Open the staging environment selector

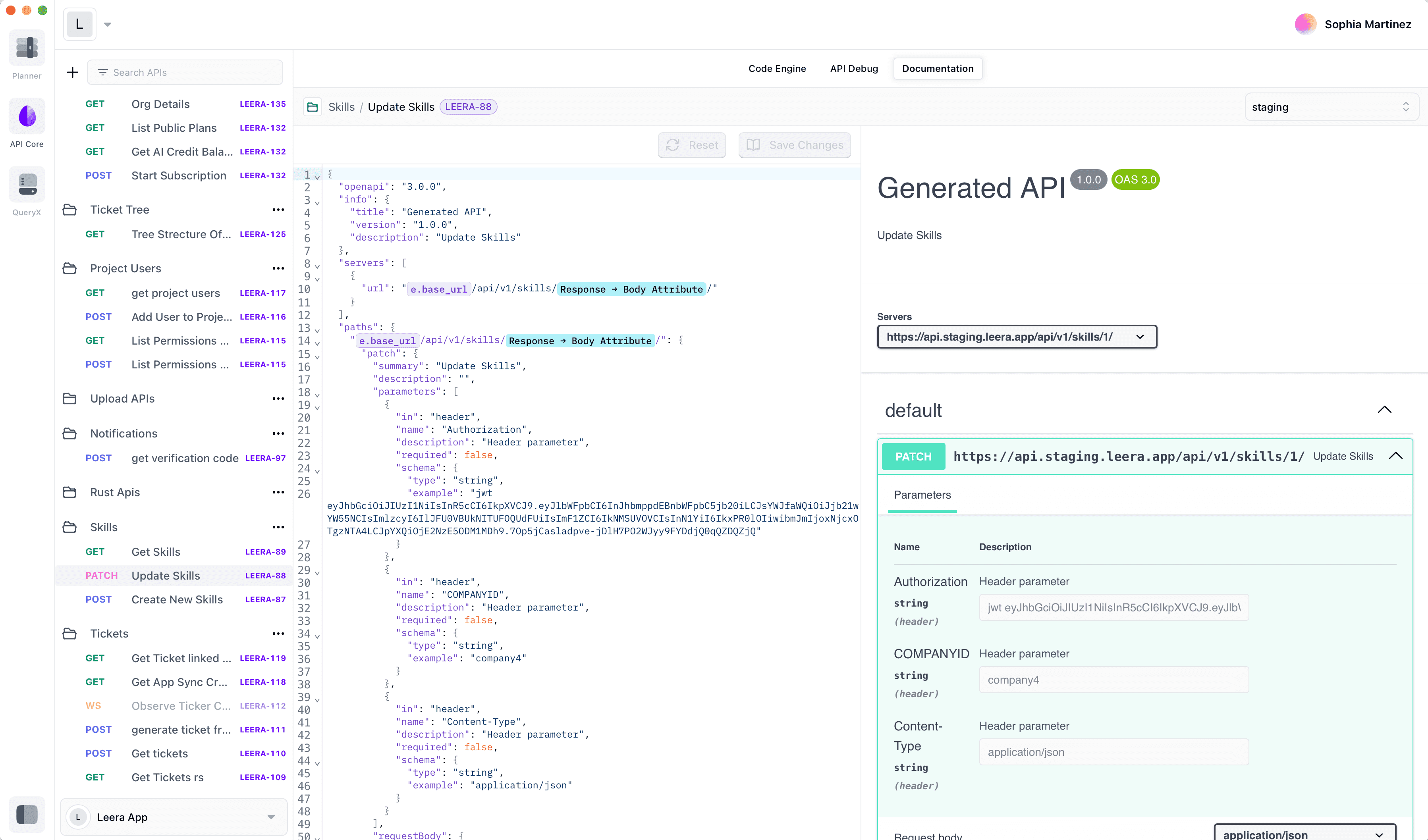coord(1332,107)
